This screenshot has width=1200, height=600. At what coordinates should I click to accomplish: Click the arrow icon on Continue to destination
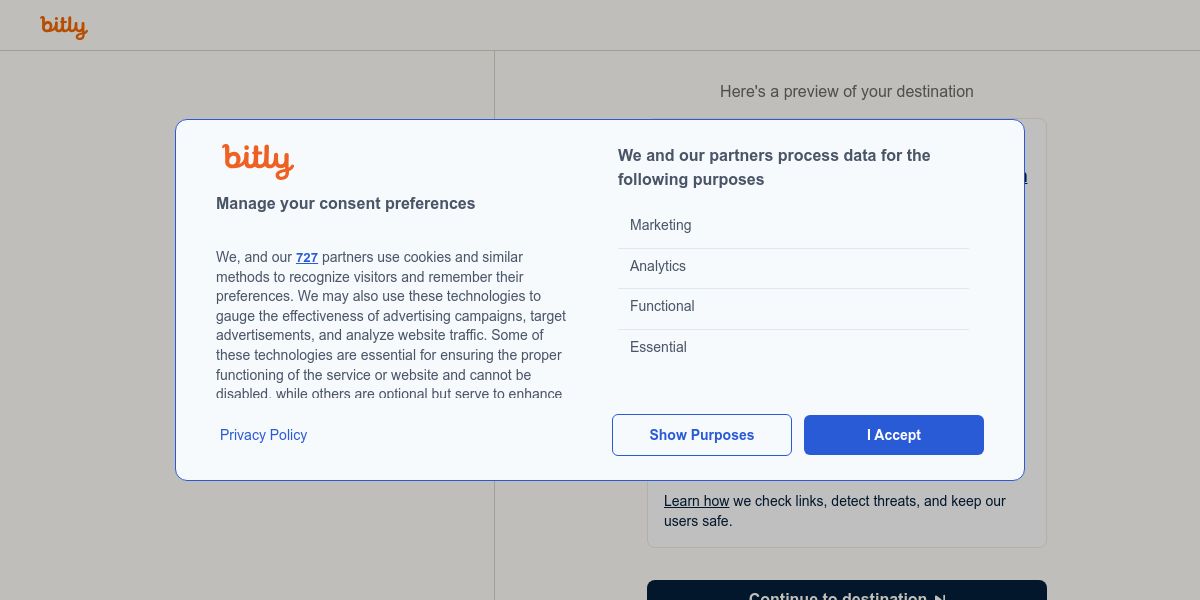[939, 598]
